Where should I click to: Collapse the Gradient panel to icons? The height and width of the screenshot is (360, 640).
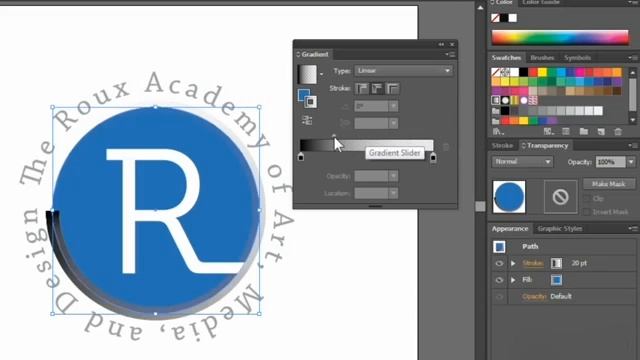441,44
